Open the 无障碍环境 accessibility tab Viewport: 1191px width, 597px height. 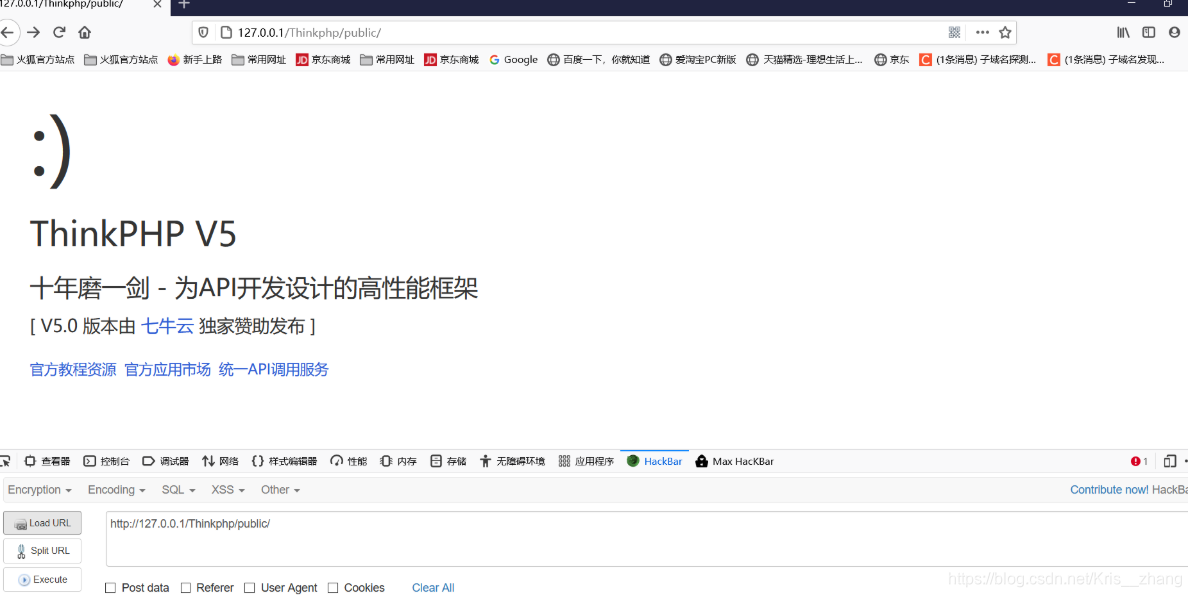tap(512, 461)
